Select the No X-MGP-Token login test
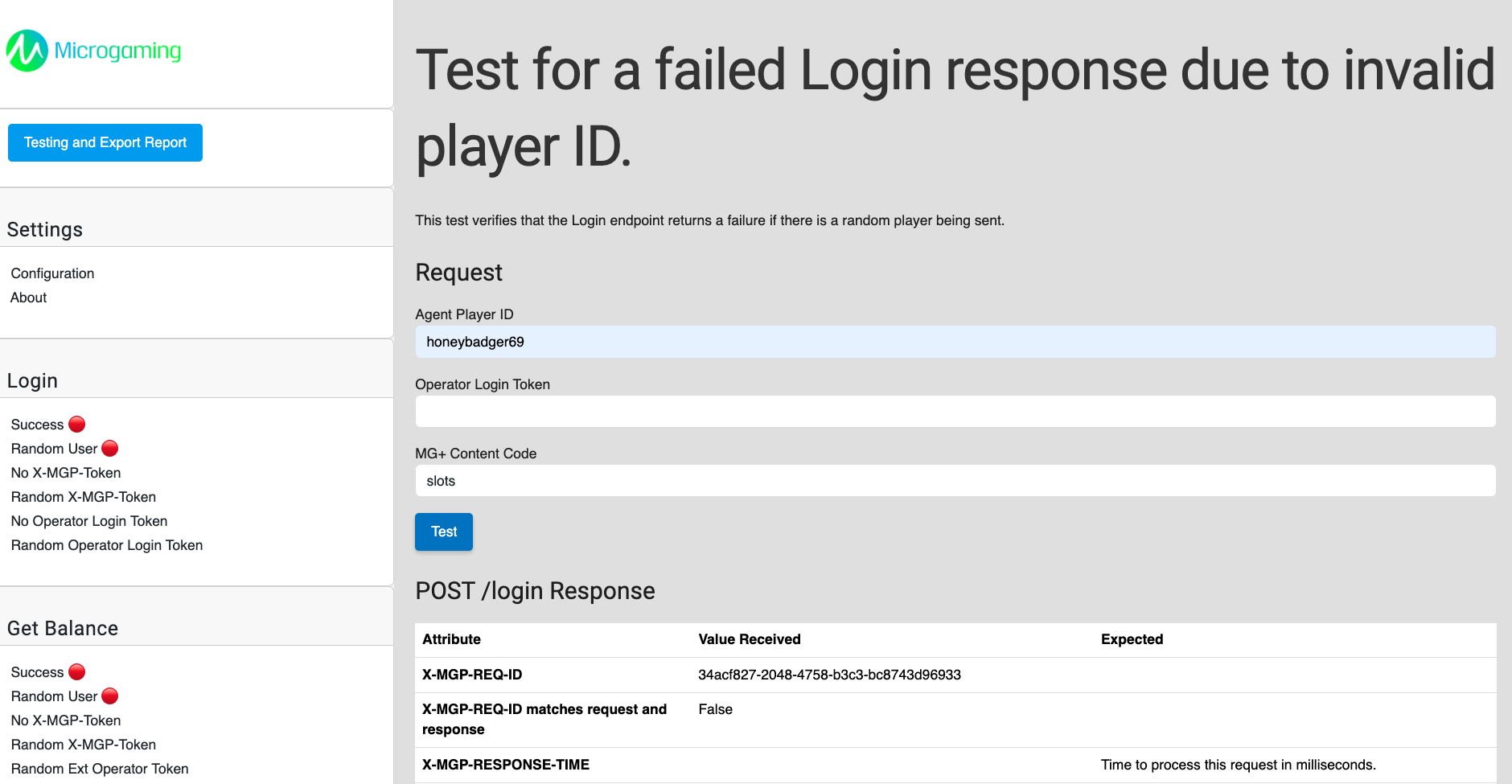 (65, 473)
